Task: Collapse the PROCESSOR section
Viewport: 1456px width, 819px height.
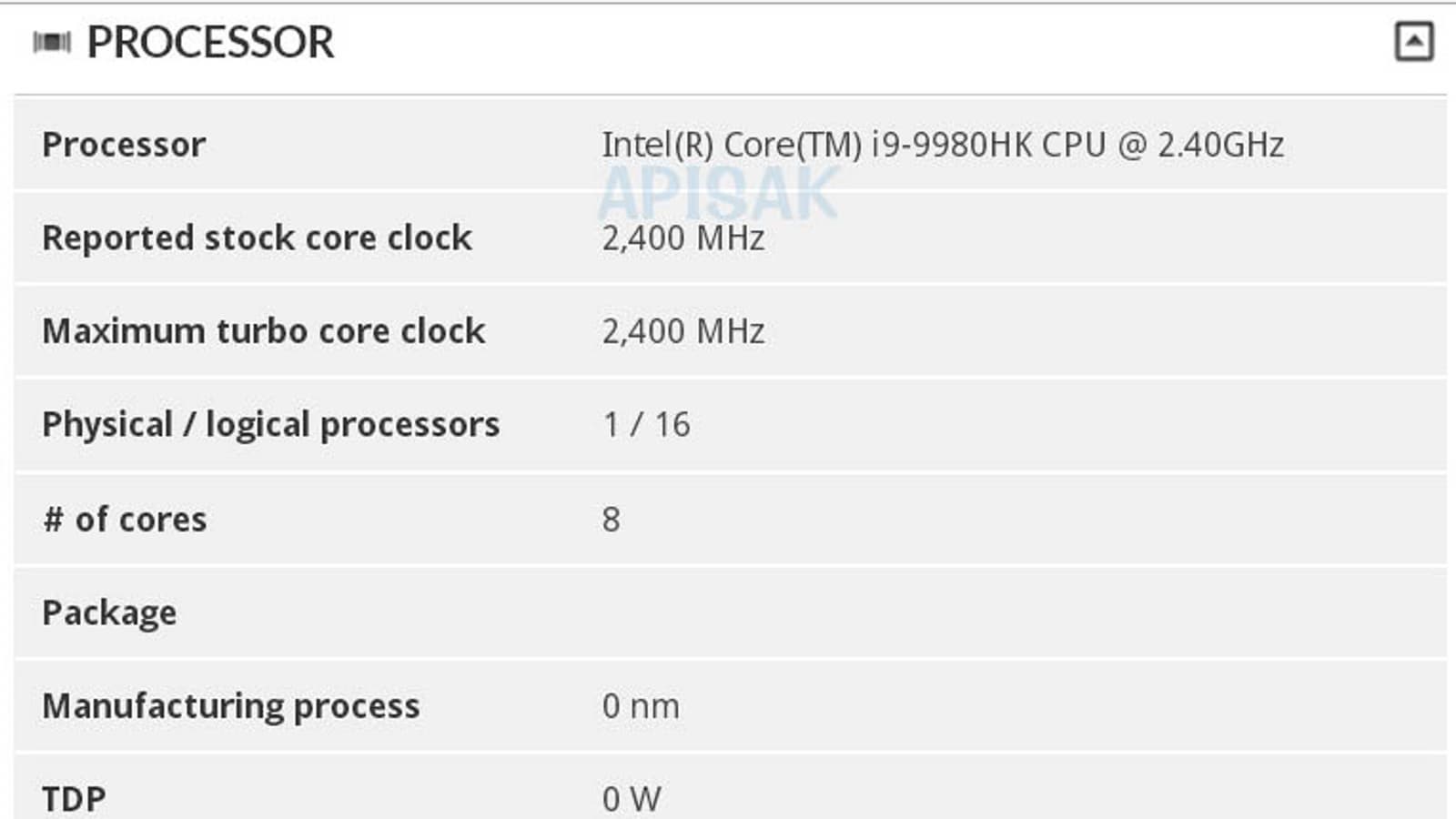Action: 1414,42
